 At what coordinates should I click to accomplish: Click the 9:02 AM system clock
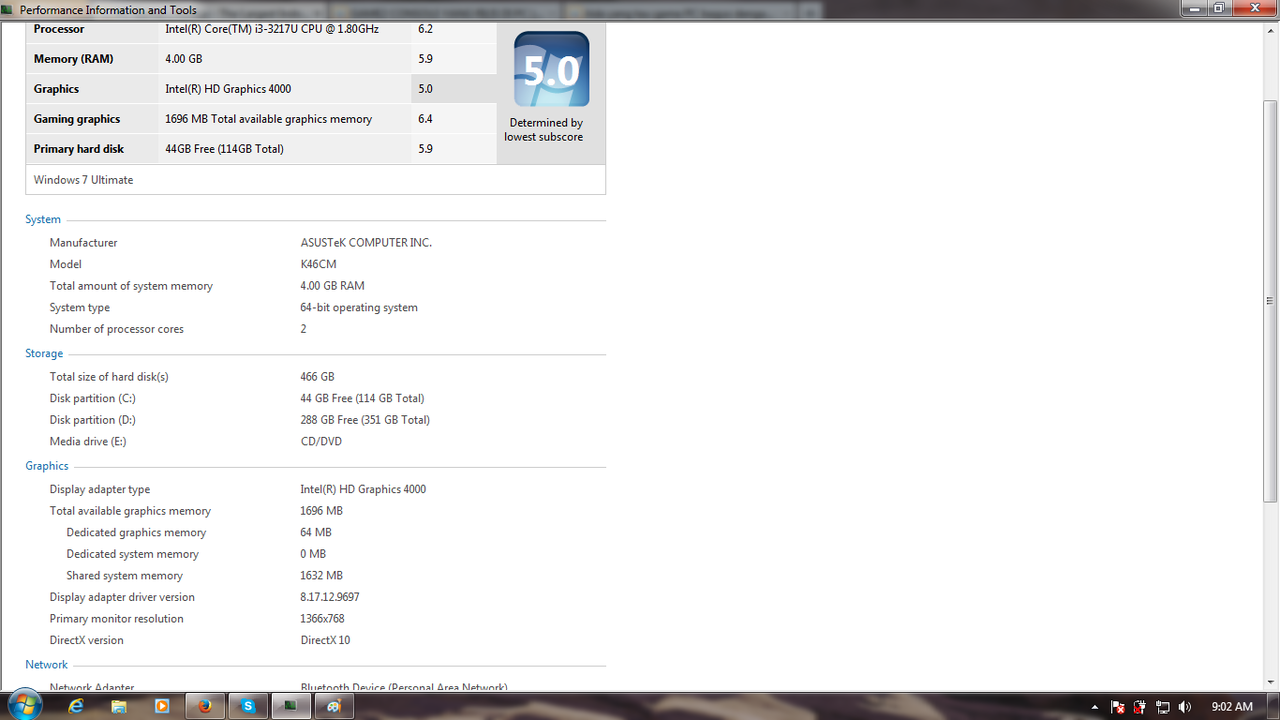[x=1231, y=707]
